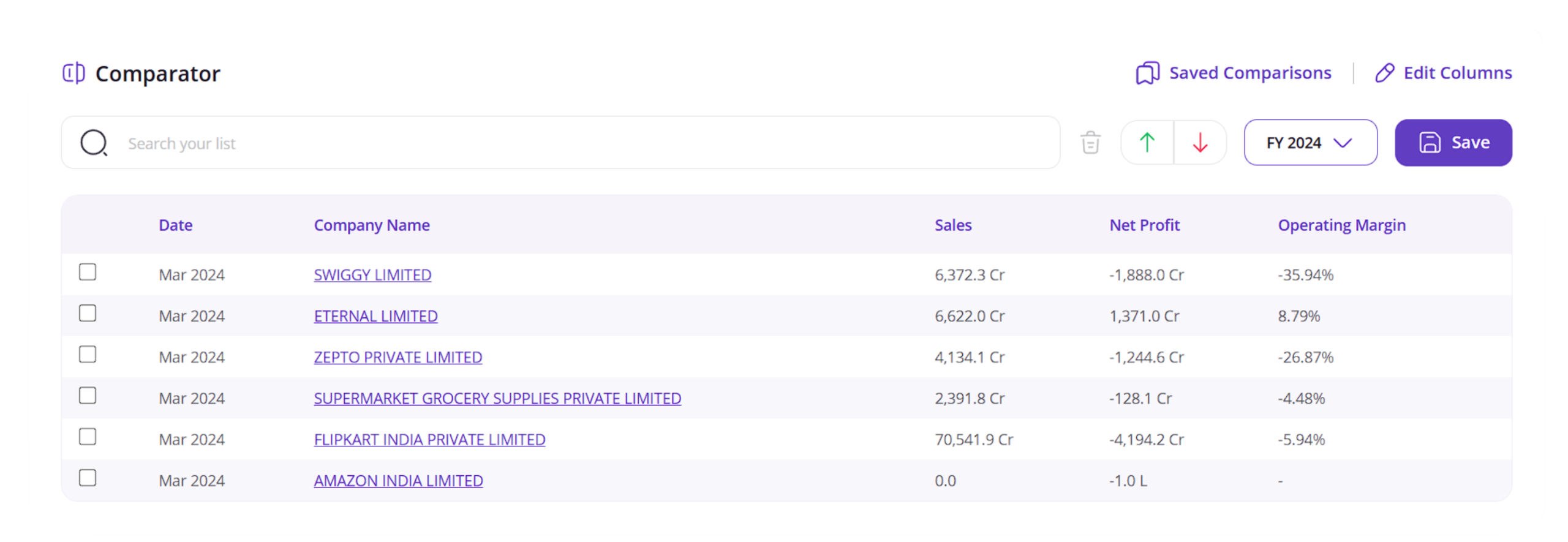The height and width of the screenshot is (542, 1568).
Task: Click the Saved Comparisons bookmark icon
Action: click(1147, 73)
